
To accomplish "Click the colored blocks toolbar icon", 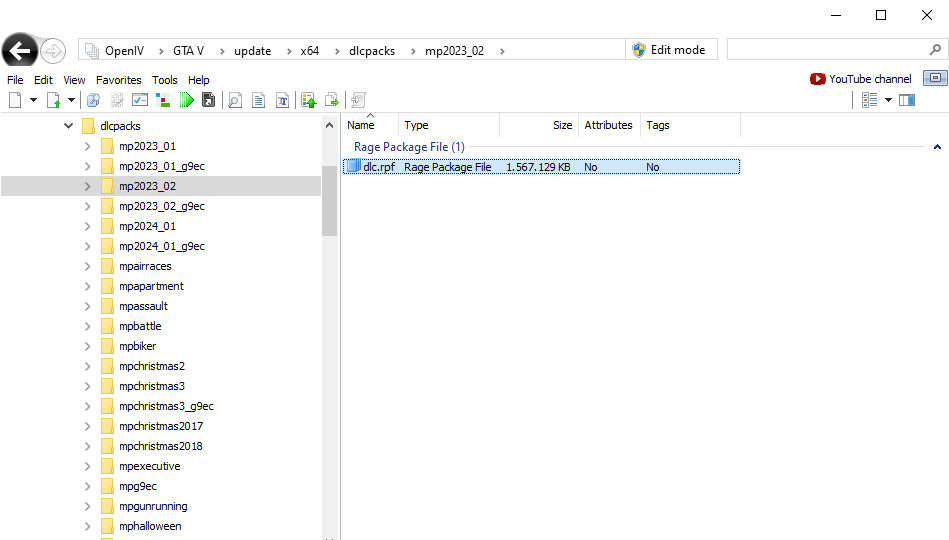I will pyautogui.click(x=163, y=100).
